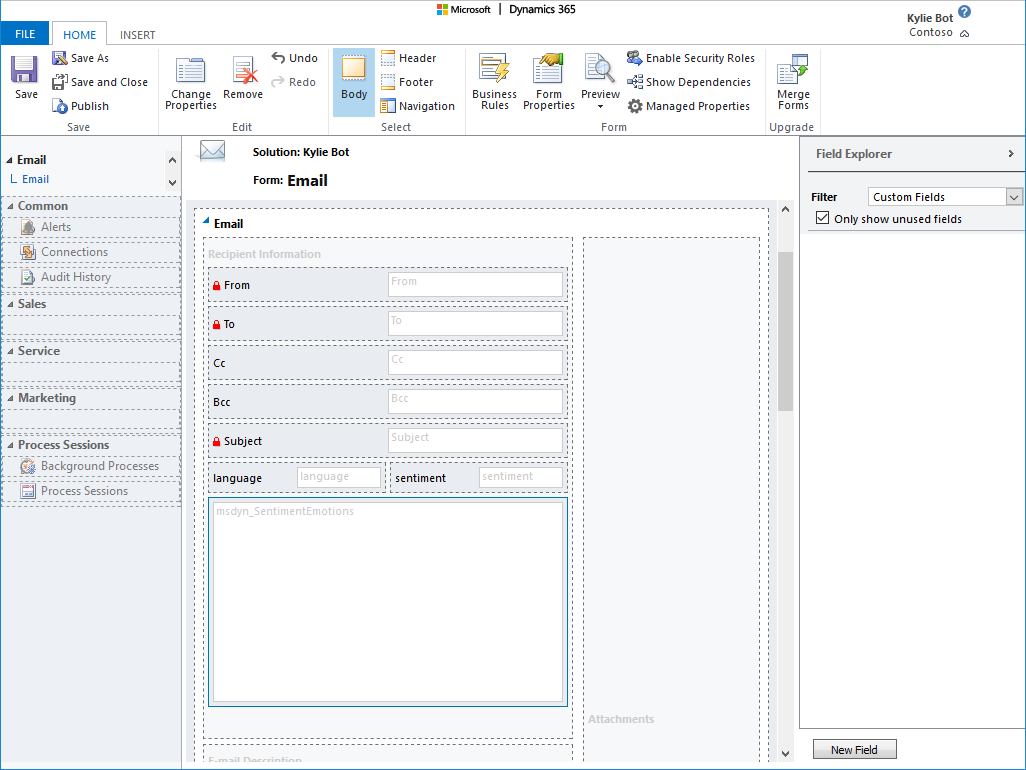Screen dimensions: 1026x770
Task: Collapse the Email tree root node
Action: point(10,160)
